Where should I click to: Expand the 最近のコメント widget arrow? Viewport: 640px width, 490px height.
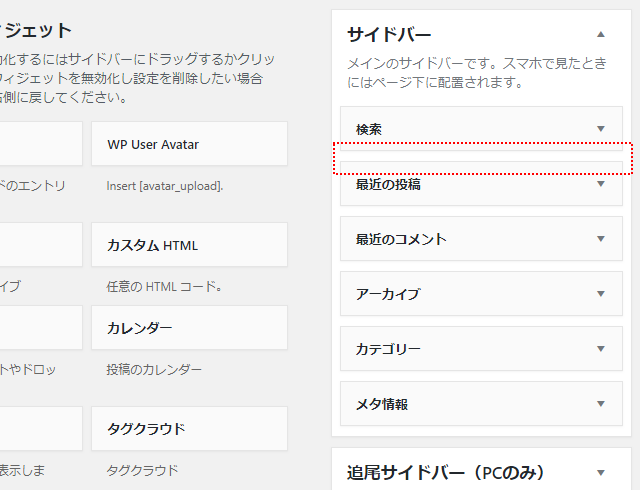coord(601,239)
